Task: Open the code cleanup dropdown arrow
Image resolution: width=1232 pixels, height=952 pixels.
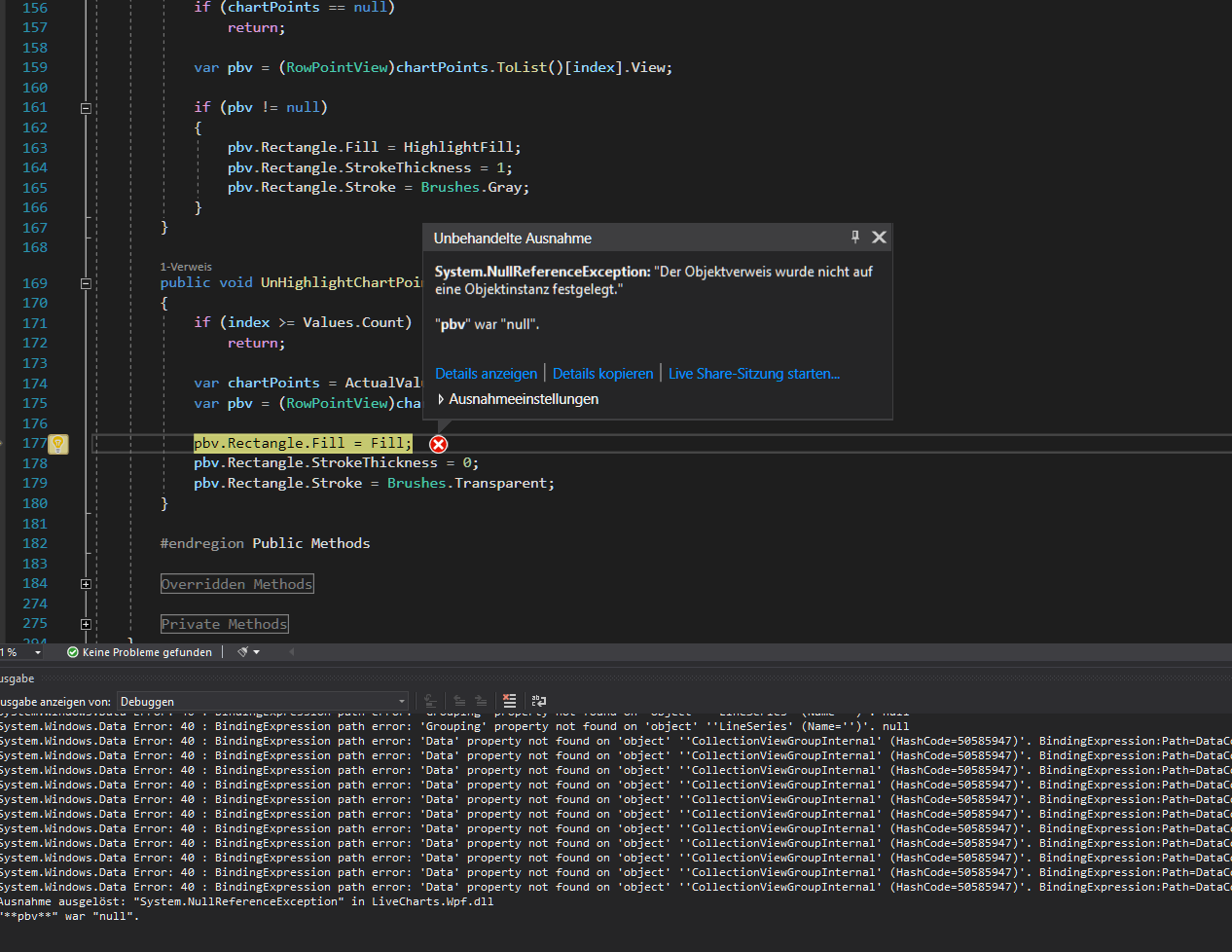Action: coord(257,652)
